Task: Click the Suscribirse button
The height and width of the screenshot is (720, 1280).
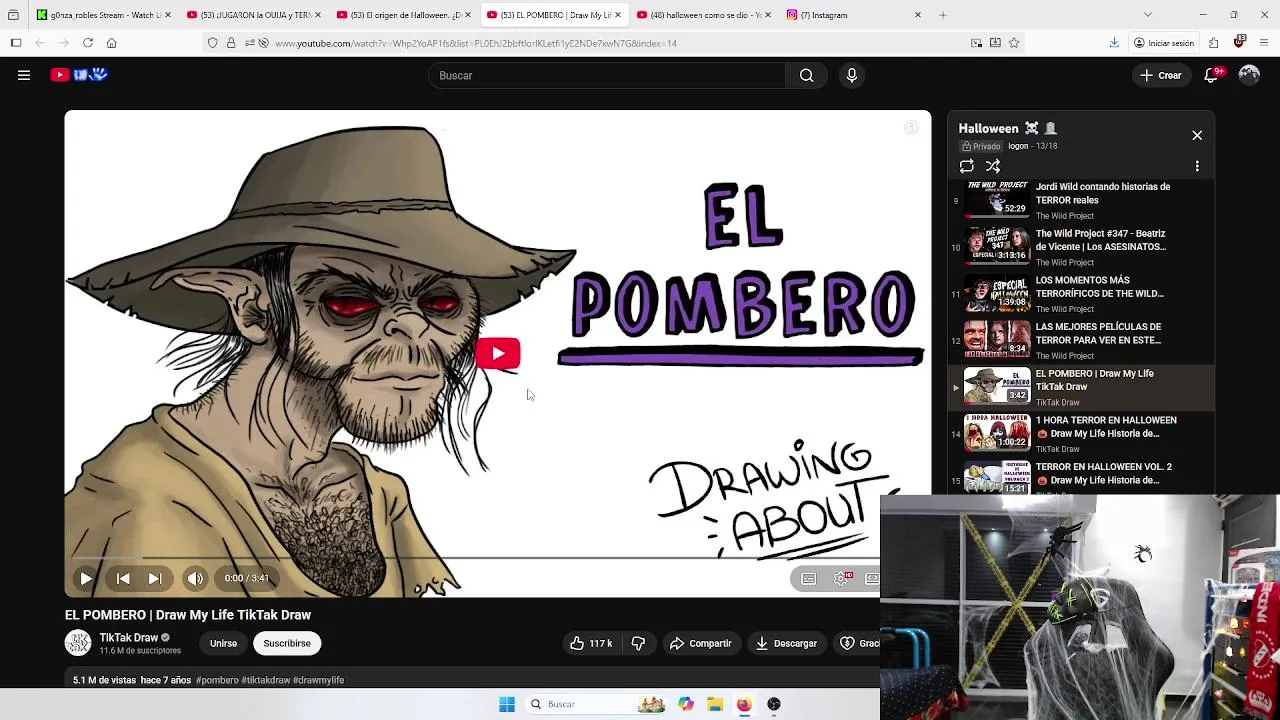Action: pyautogui.click(x=287, y=643)
